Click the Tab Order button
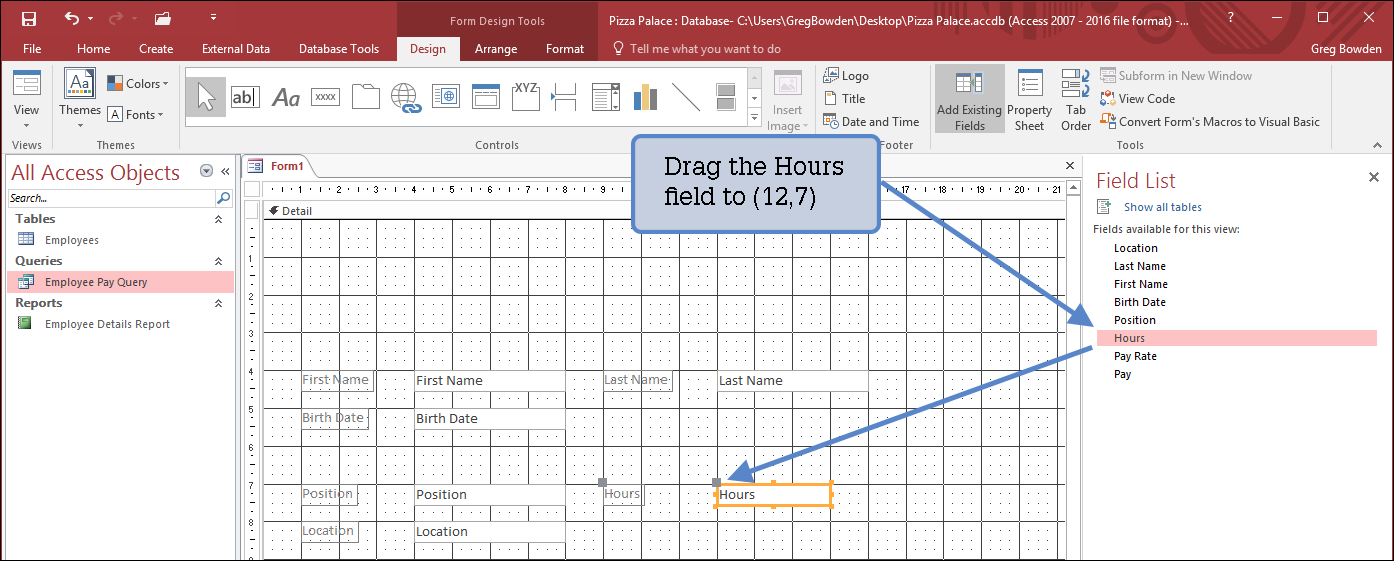The image size is (1394, 561). (1076, 100)
